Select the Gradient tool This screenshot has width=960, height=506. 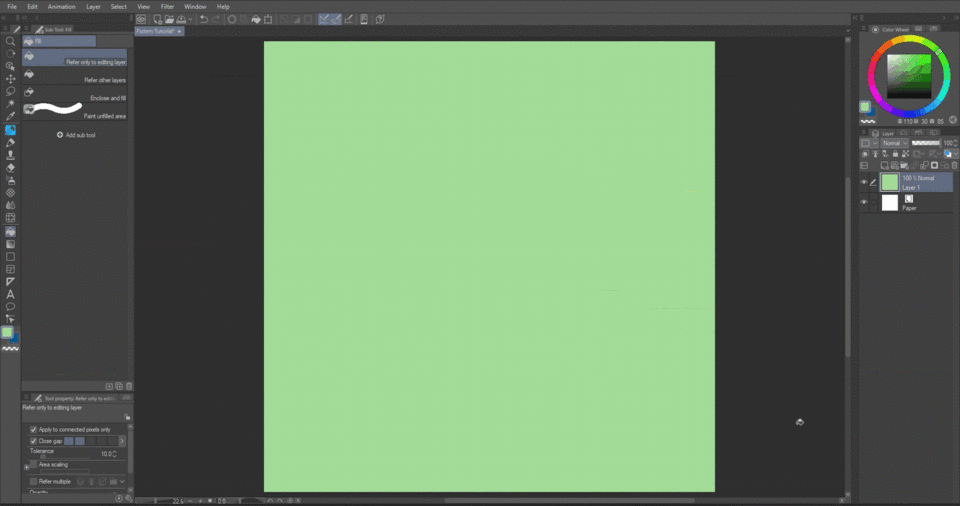10,244
